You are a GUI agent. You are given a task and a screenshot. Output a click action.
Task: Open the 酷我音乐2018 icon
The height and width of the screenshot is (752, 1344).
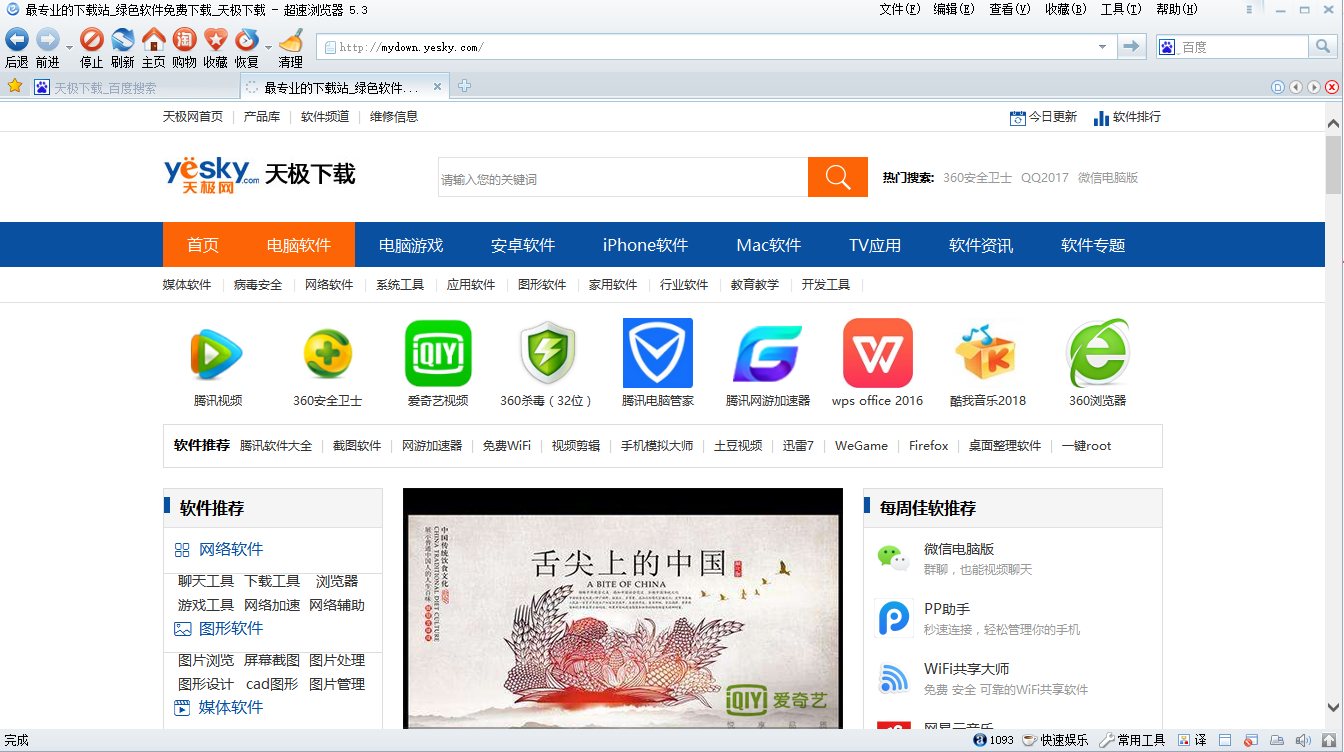click(987, 353)
